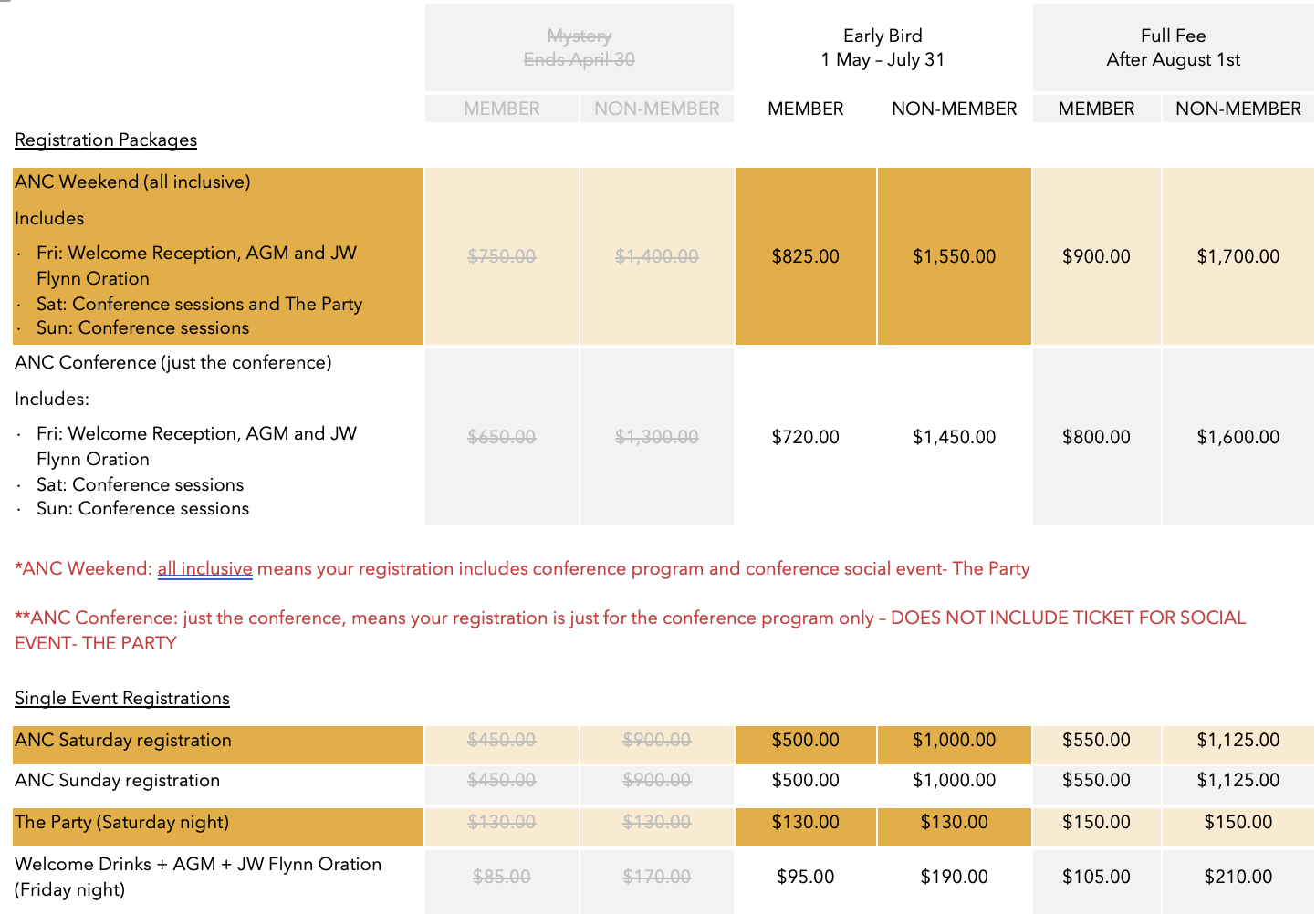Viewport: 1316px width, 914px height.
Task: Select the ANC Conference full fee $800.00 cell
Action: (1096, 438)
